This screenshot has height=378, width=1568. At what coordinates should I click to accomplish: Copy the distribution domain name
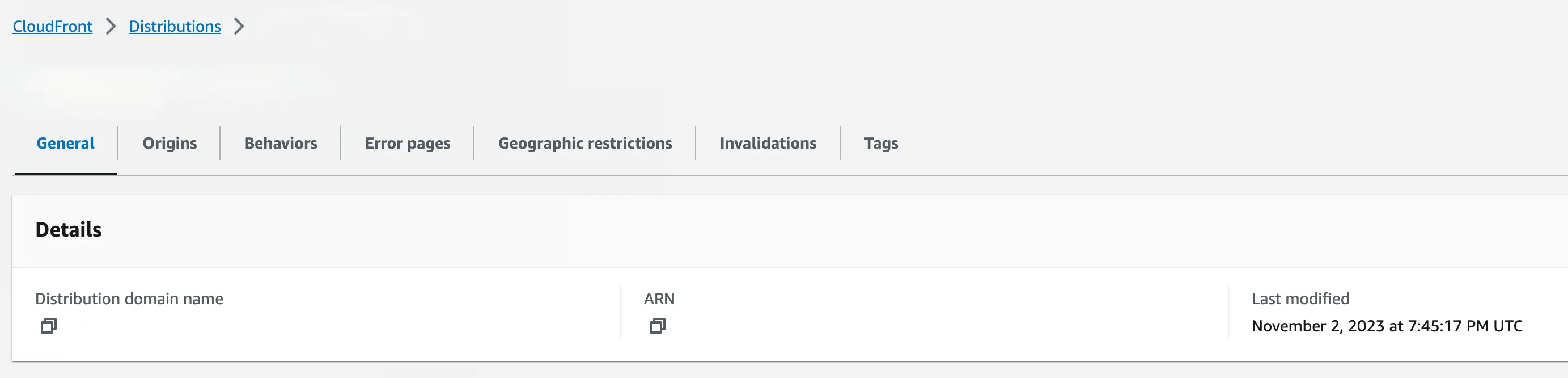coord(49,326)
